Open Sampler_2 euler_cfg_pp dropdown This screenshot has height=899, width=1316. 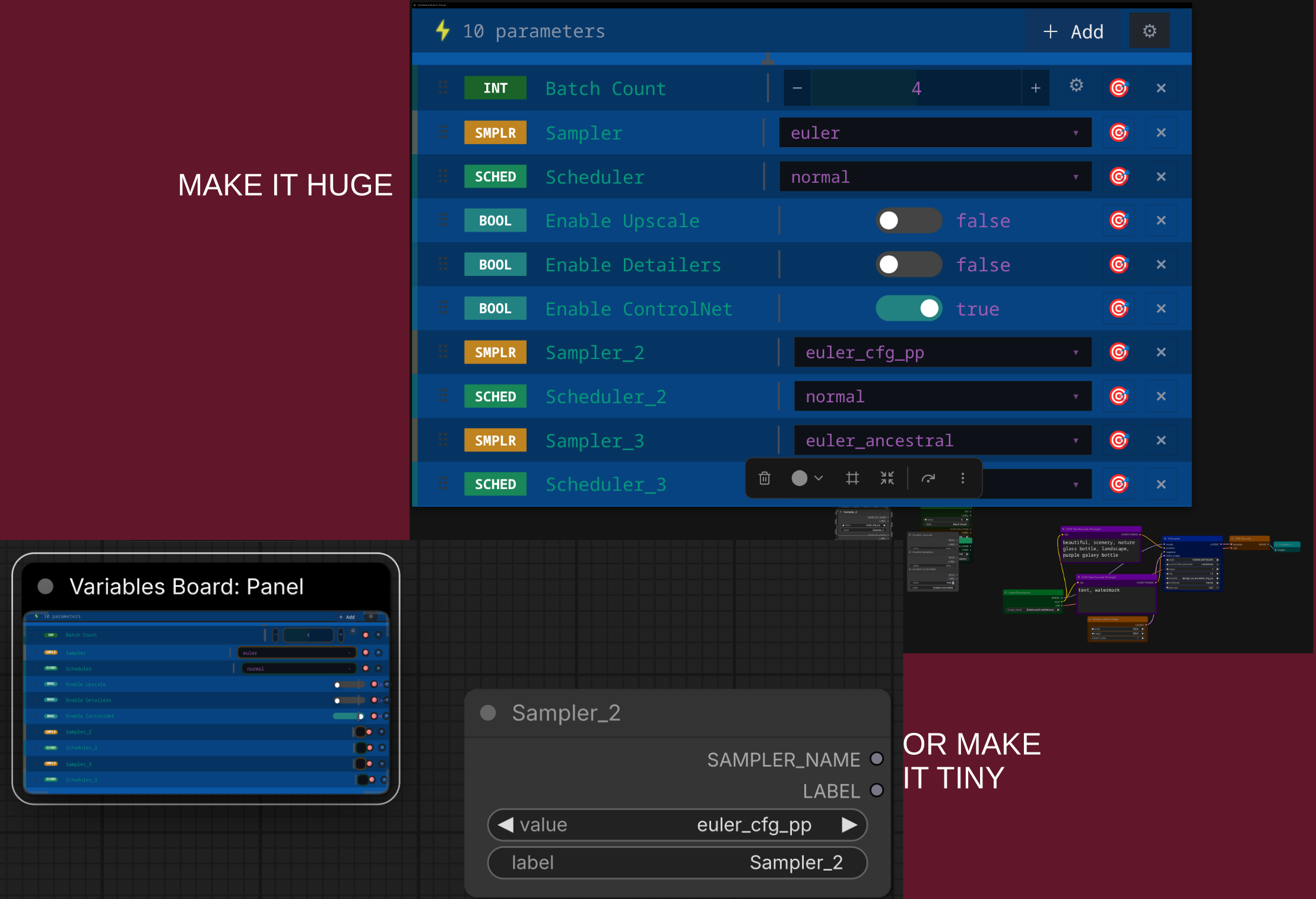pos(943,352)
